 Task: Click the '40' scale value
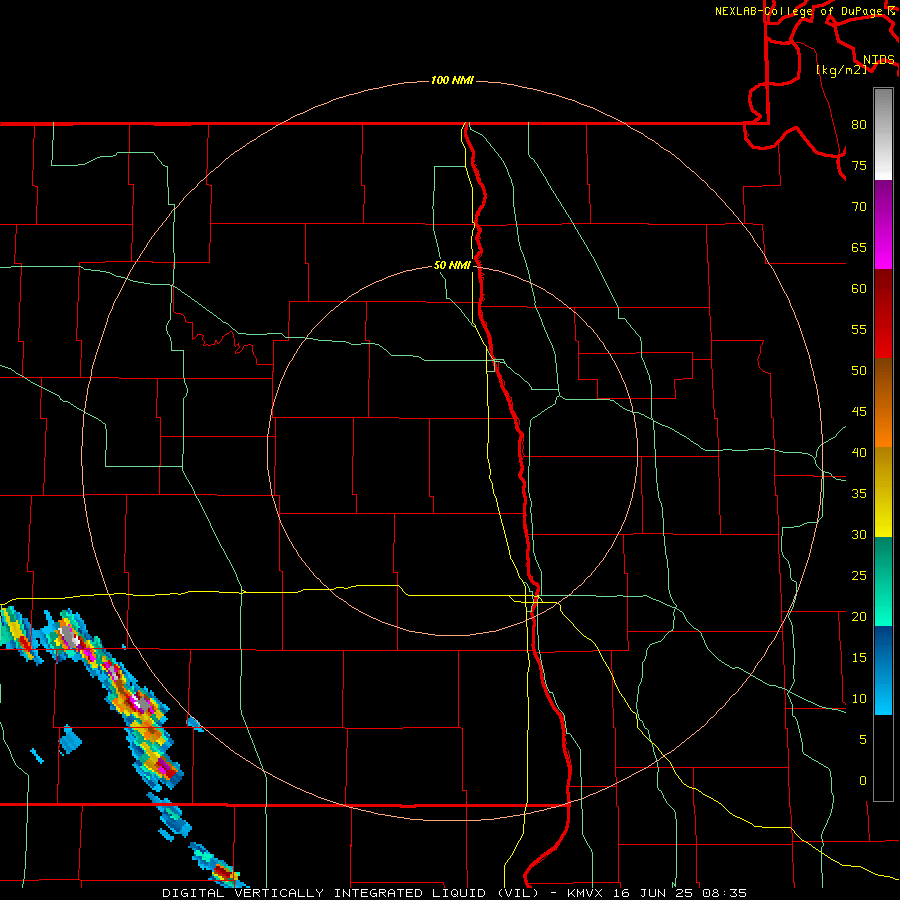click(x=859, y=452)
